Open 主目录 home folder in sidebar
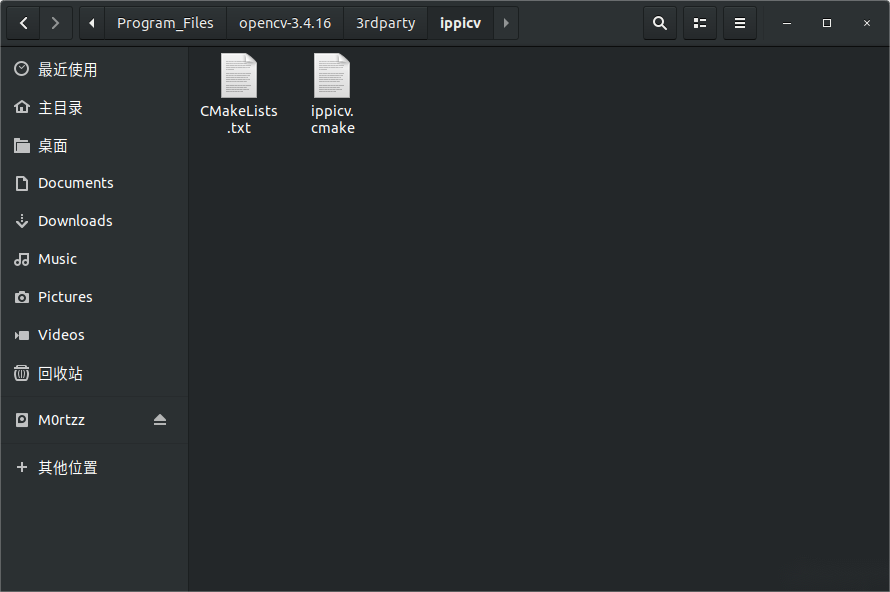The width and height of the screenshot is (890, 592). click(94, 107)
